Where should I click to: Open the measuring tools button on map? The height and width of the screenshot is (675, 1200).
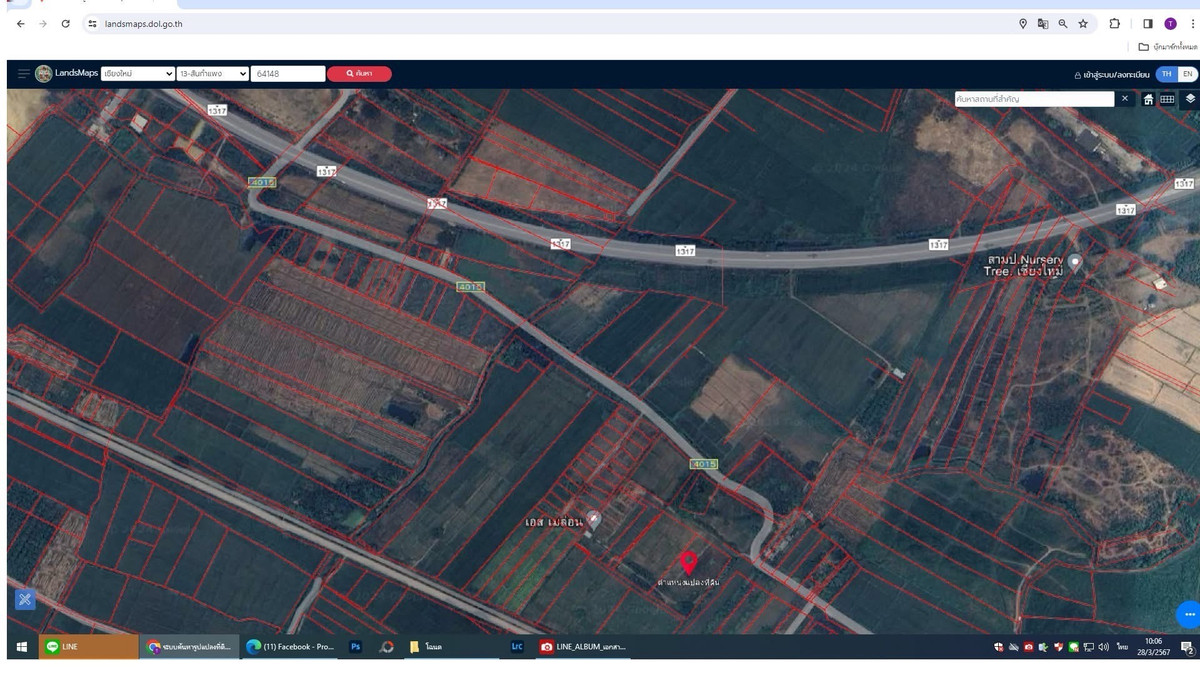tap(25, 599)
